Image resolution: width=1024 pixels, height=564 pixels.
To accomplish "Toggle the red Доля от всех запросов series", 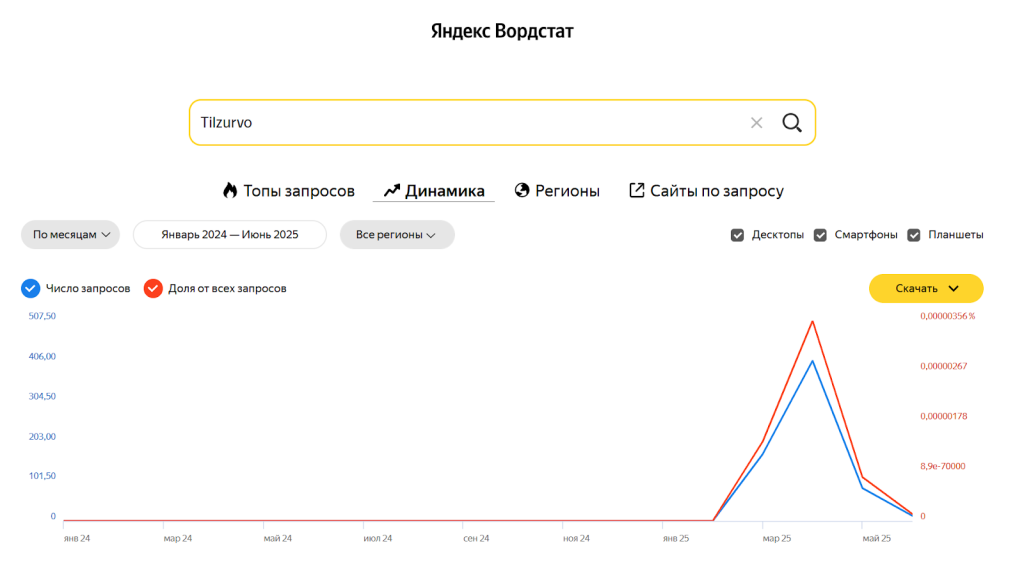I will pyautogui.click(x=153, y=288).
